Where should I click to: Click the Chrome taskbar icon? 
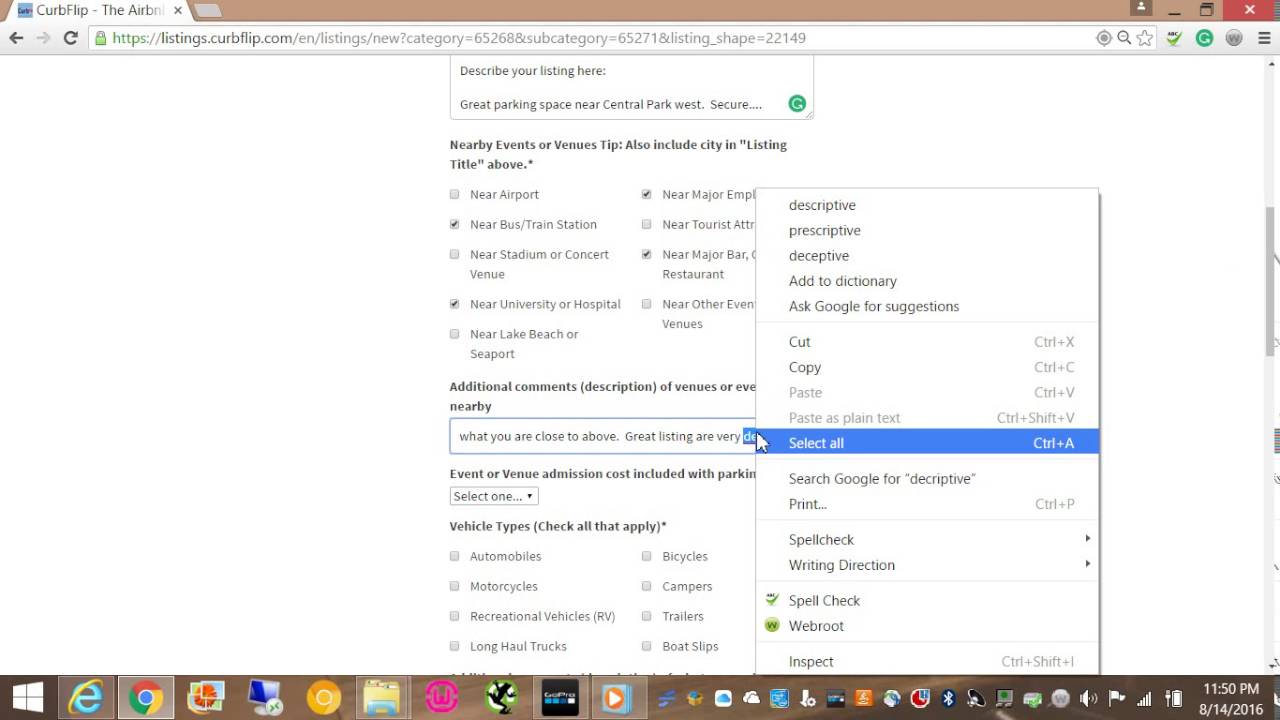[145, 697]
